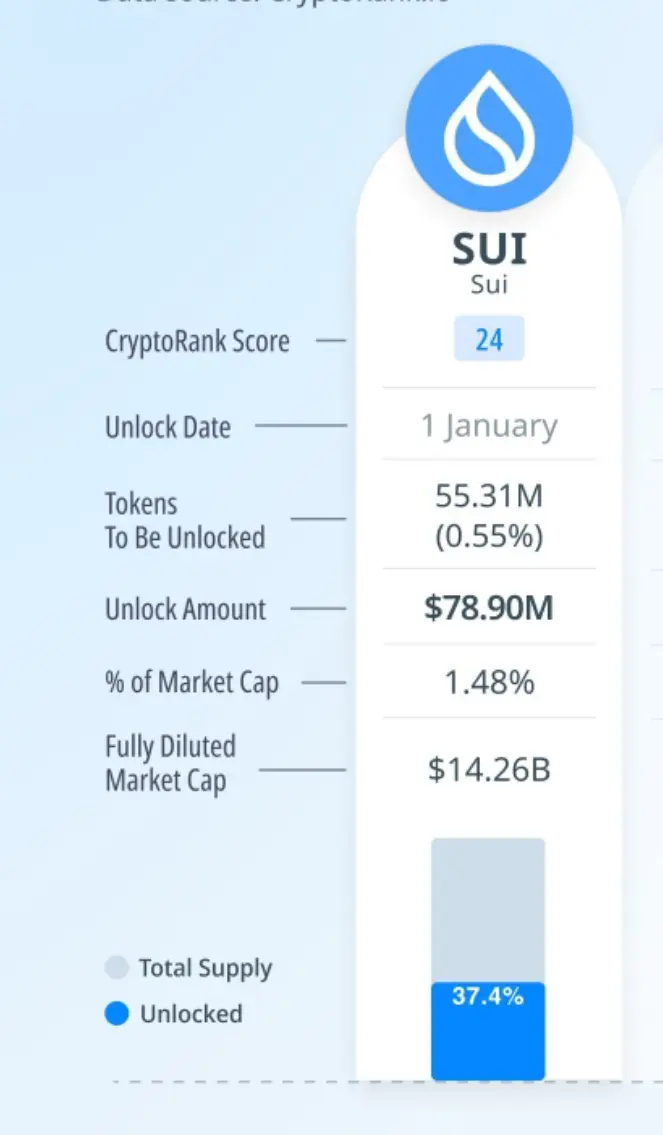Click the grey total supply bar segment
This screenshot has height=1135, width=663.
pyautogui.click(x=489, y=910)
